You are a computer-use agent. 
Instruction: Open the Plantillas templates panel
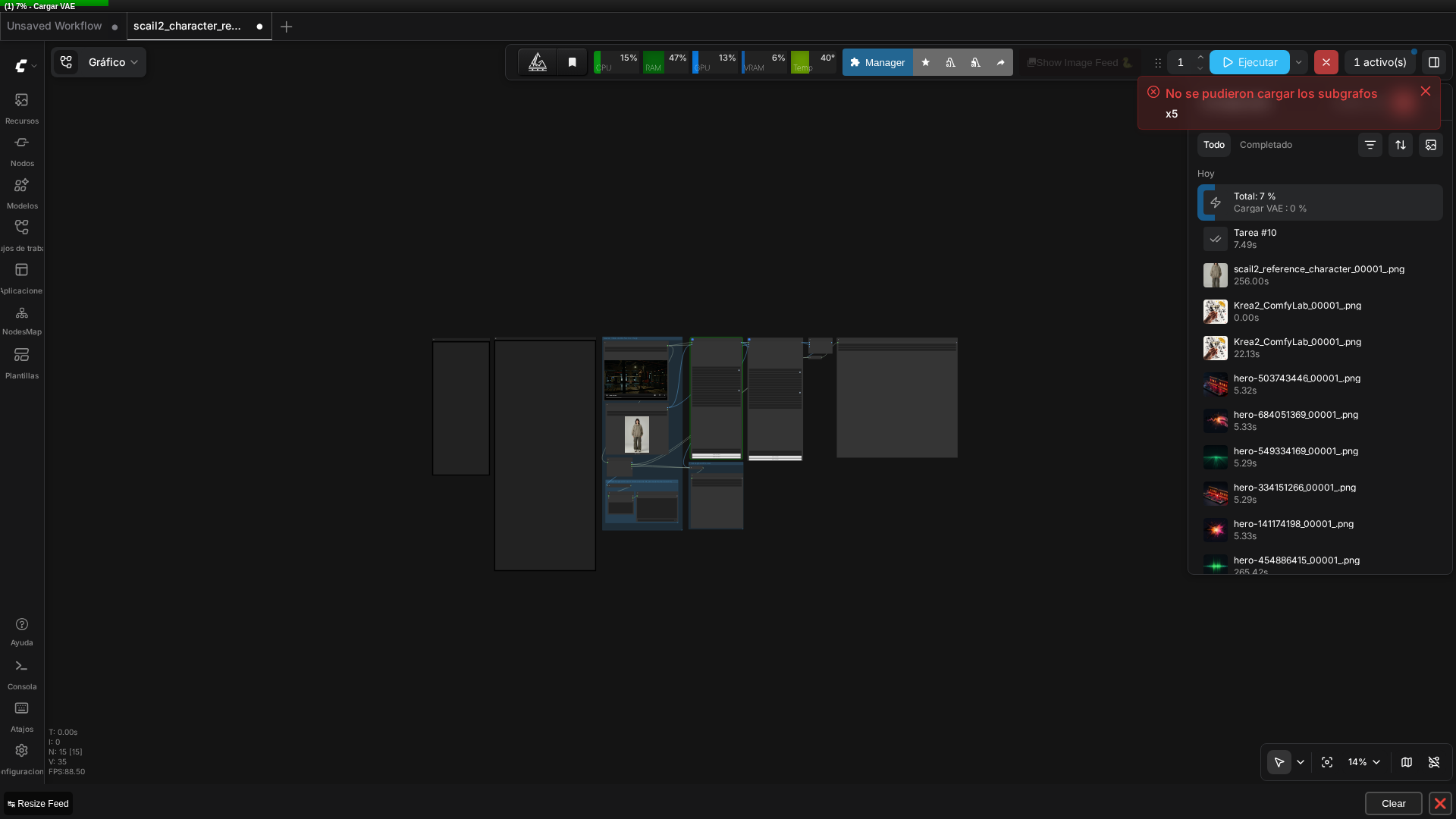21,362
